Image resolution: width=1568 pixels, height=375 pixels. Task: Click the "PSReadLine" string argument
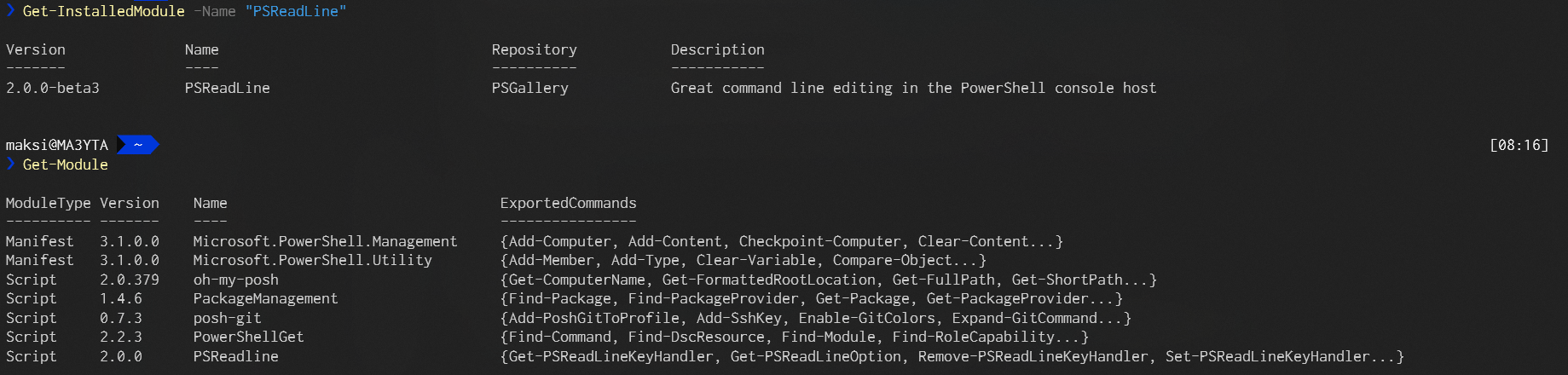tap(296, 11)
